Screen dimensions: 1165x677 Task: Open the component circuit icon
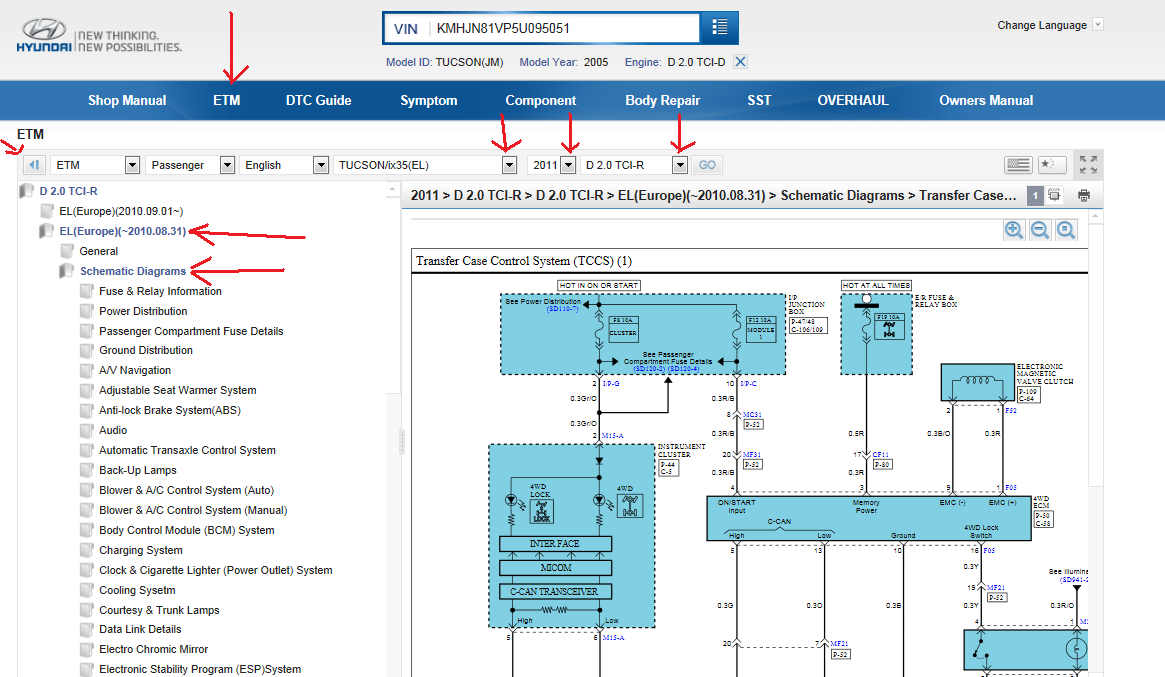1054,195
